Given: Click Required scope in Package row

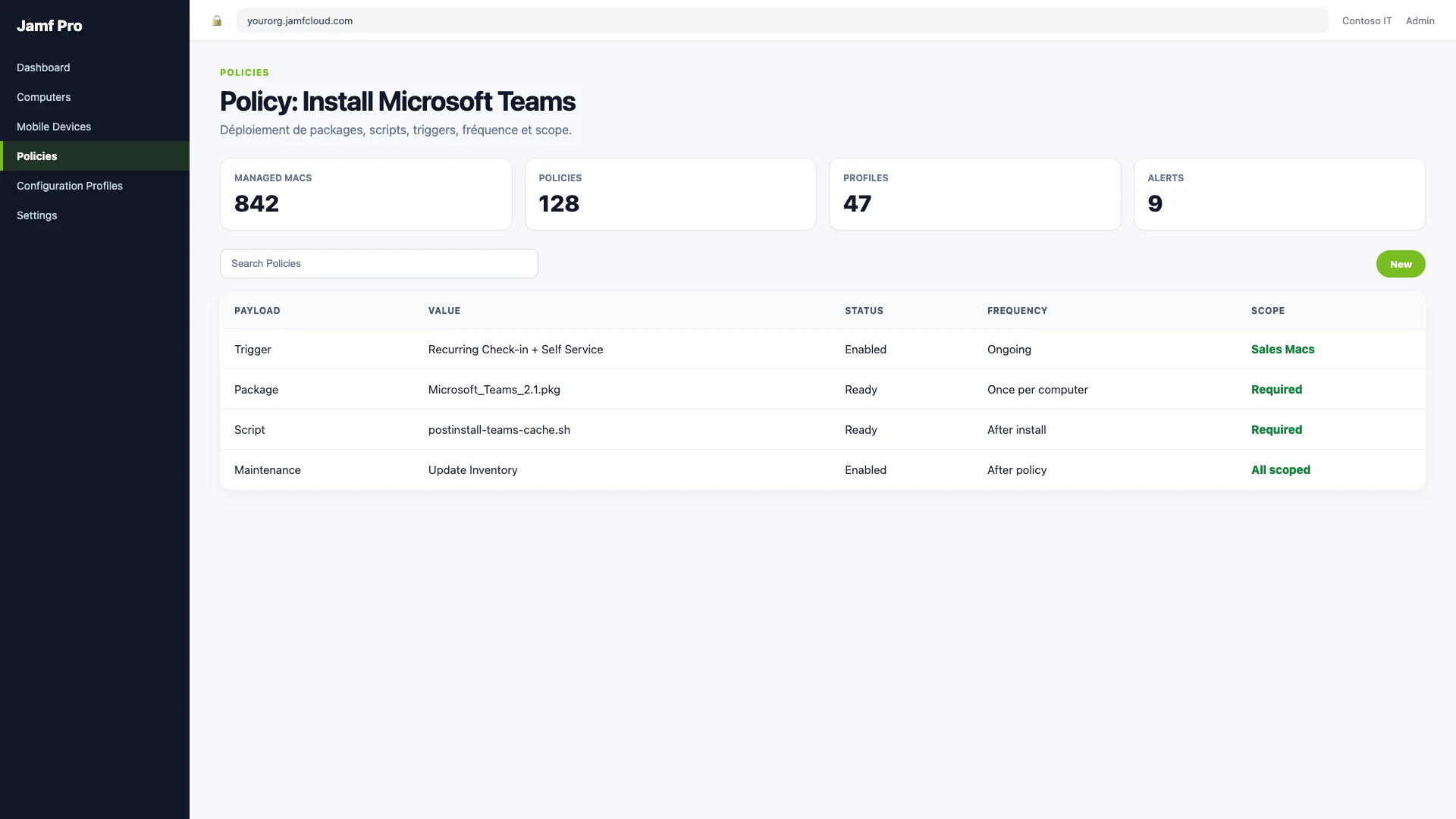Looking at the screenshot, I should pyautogui.click(x=1276, y=389).
